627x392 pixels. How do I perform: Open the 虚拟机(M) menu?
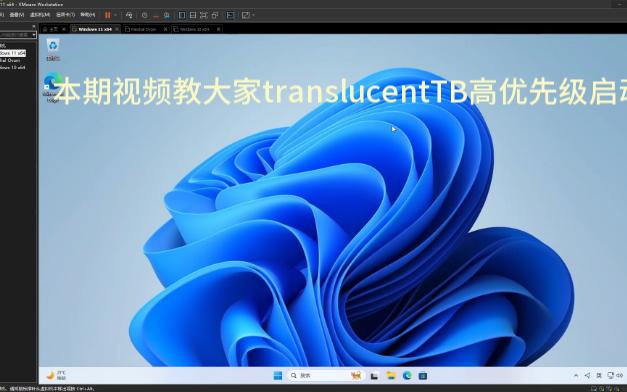click(40, 15)
